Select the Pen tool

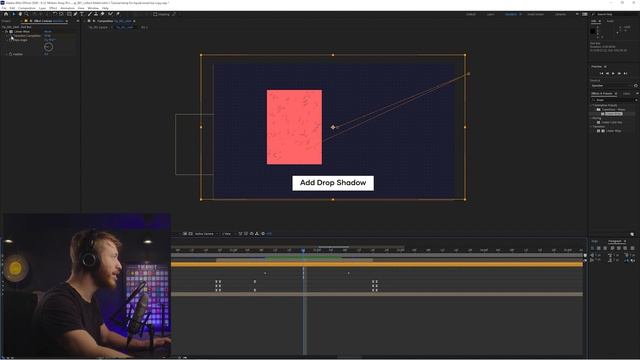pyautogui.click(x=76, y=14)
